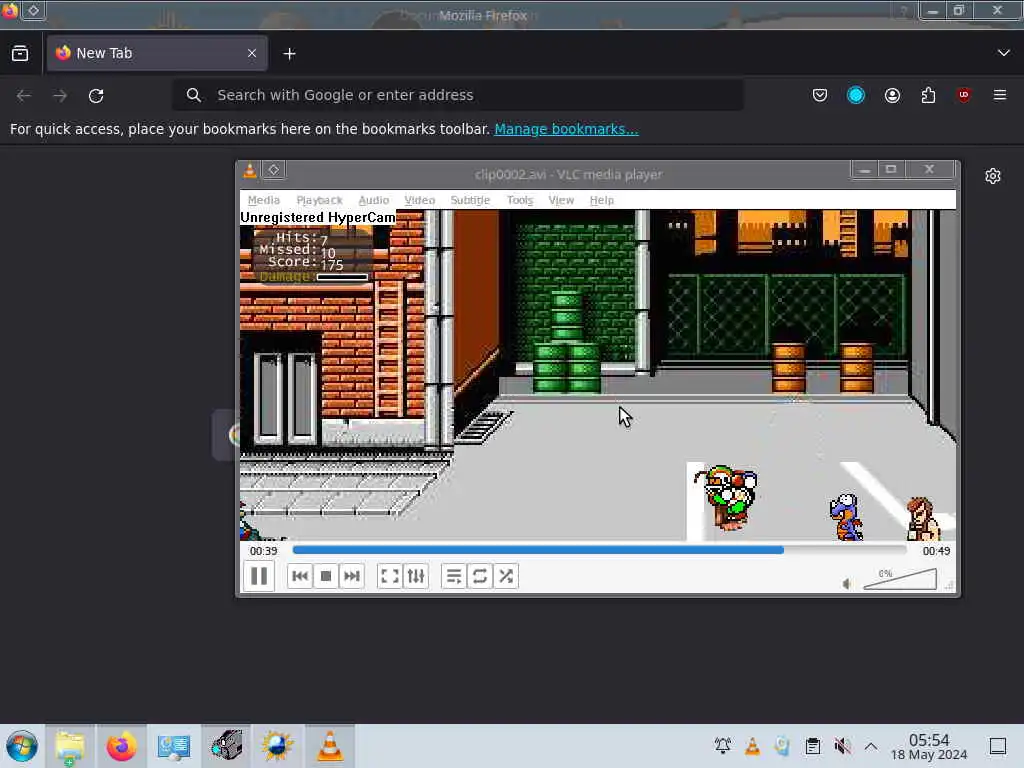
Task: Click show desktop button in taskbar
Action: point(998,746)
